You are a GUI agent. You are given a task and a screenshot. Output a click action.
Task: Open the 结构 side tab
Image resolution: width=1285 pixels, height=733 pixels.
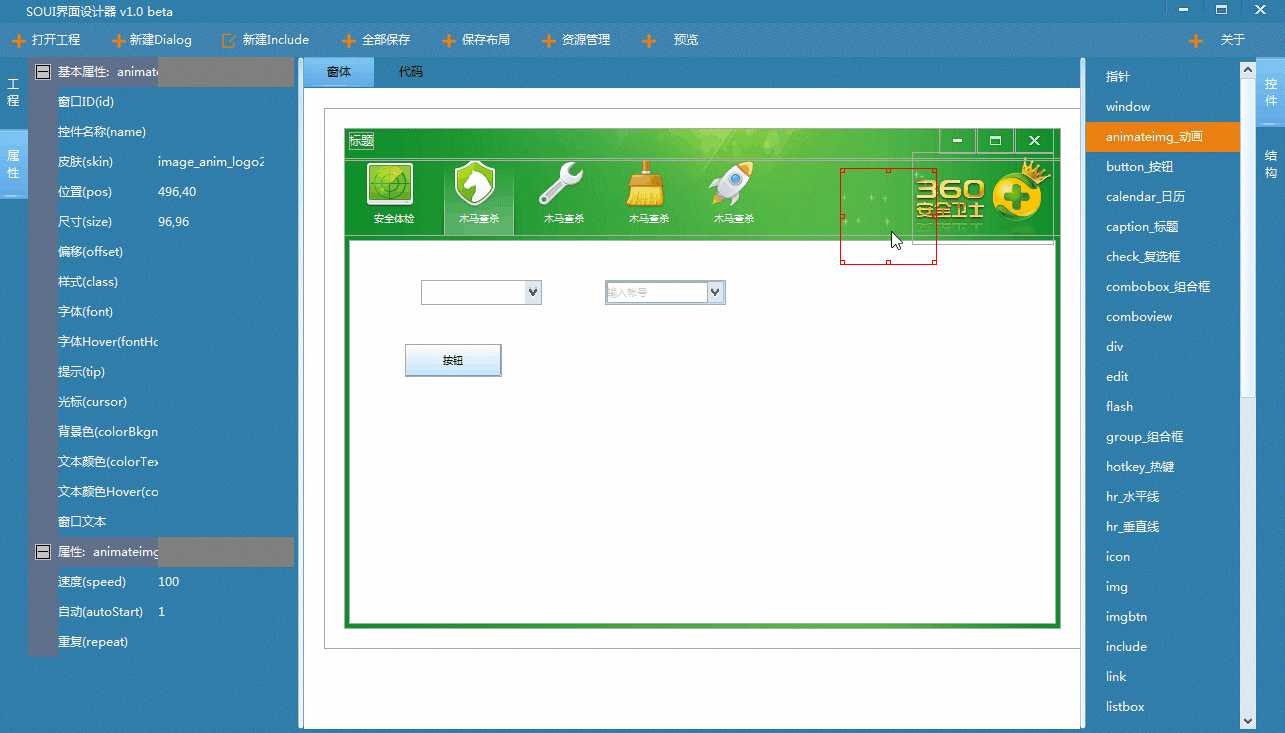coord(1271,164)
